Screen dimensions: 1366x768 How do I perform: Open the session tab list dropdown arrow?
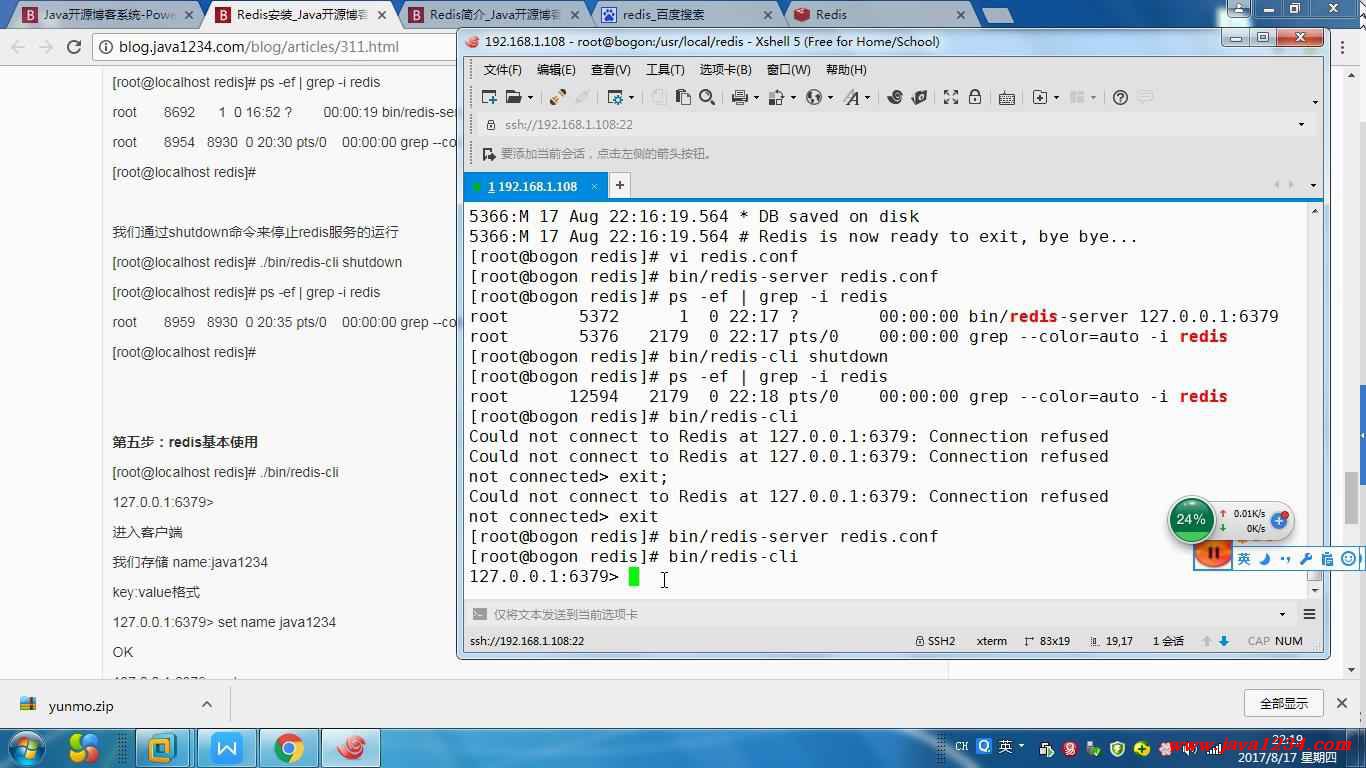pos(1313,185)
